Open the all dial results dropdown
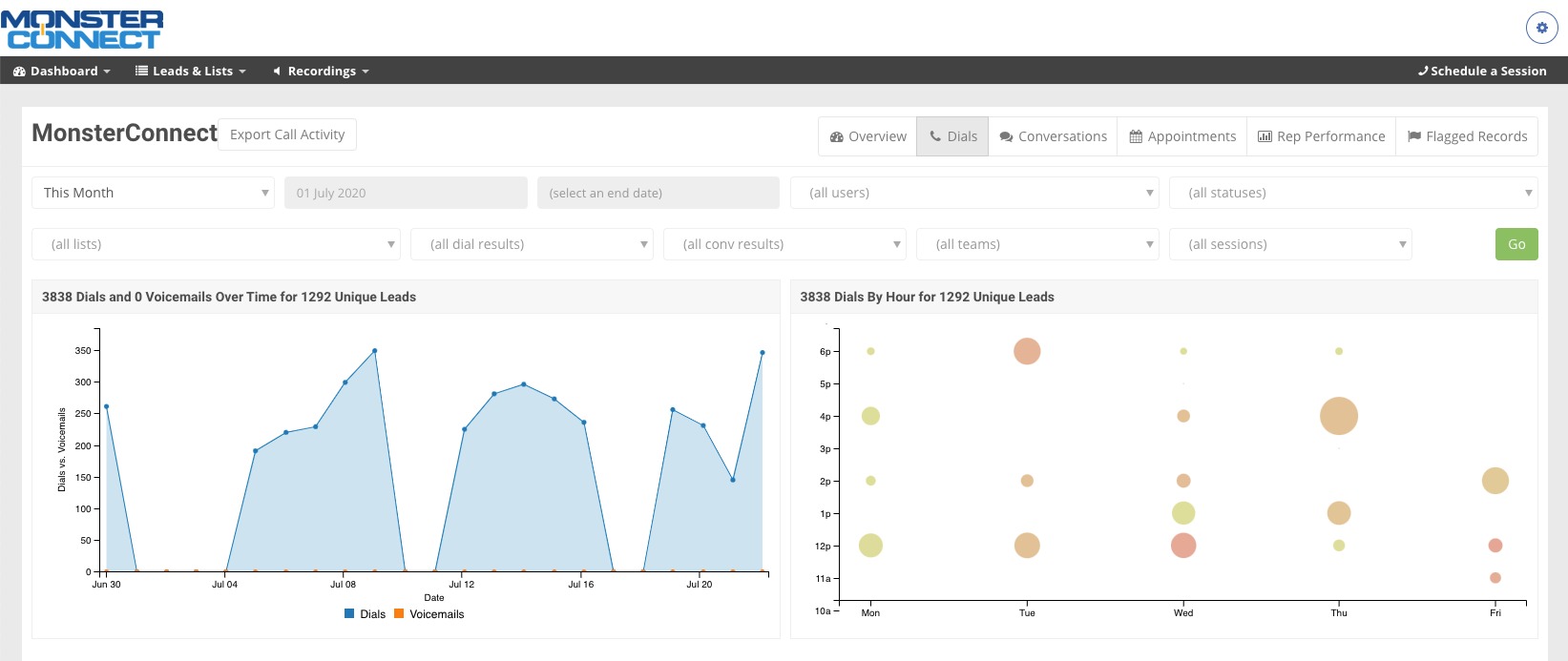 tap(532, 244)
